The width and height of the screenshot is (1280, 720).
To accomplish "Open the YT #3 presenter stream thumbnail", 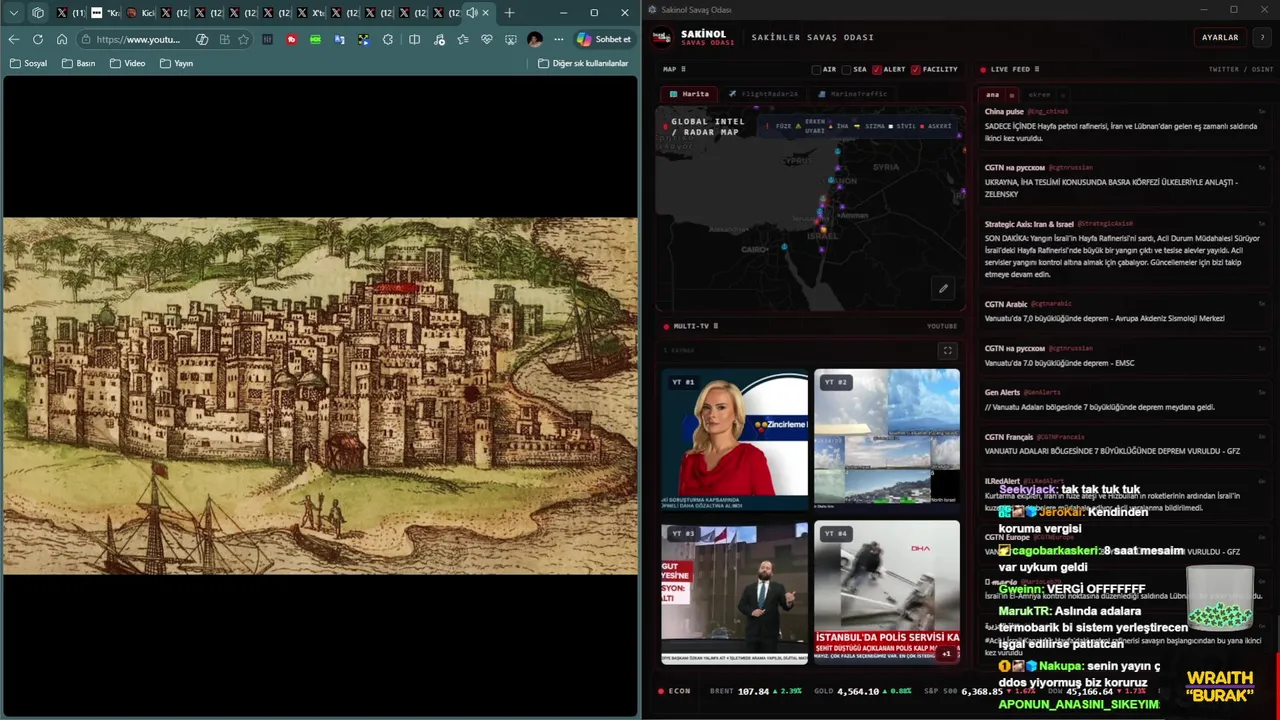I will point(734,593).
